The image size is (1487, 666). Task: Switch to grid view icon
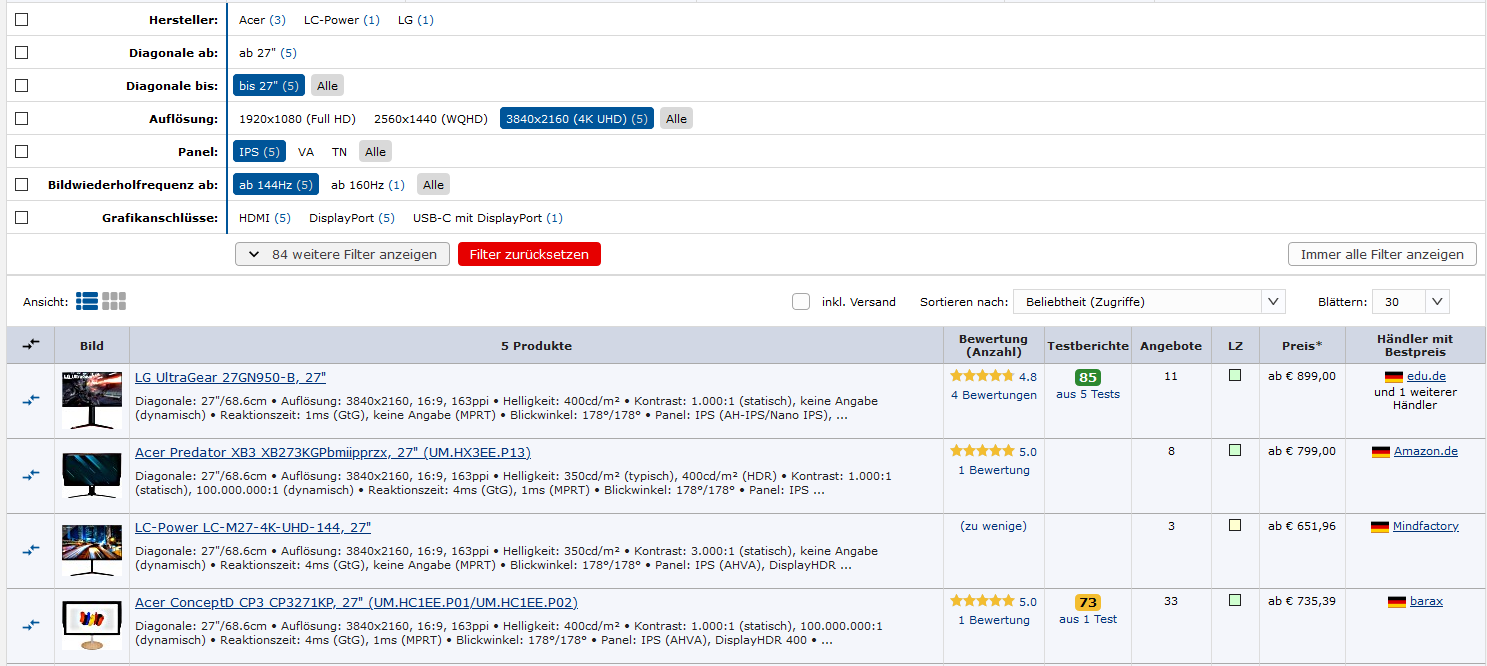pos(114,301)
